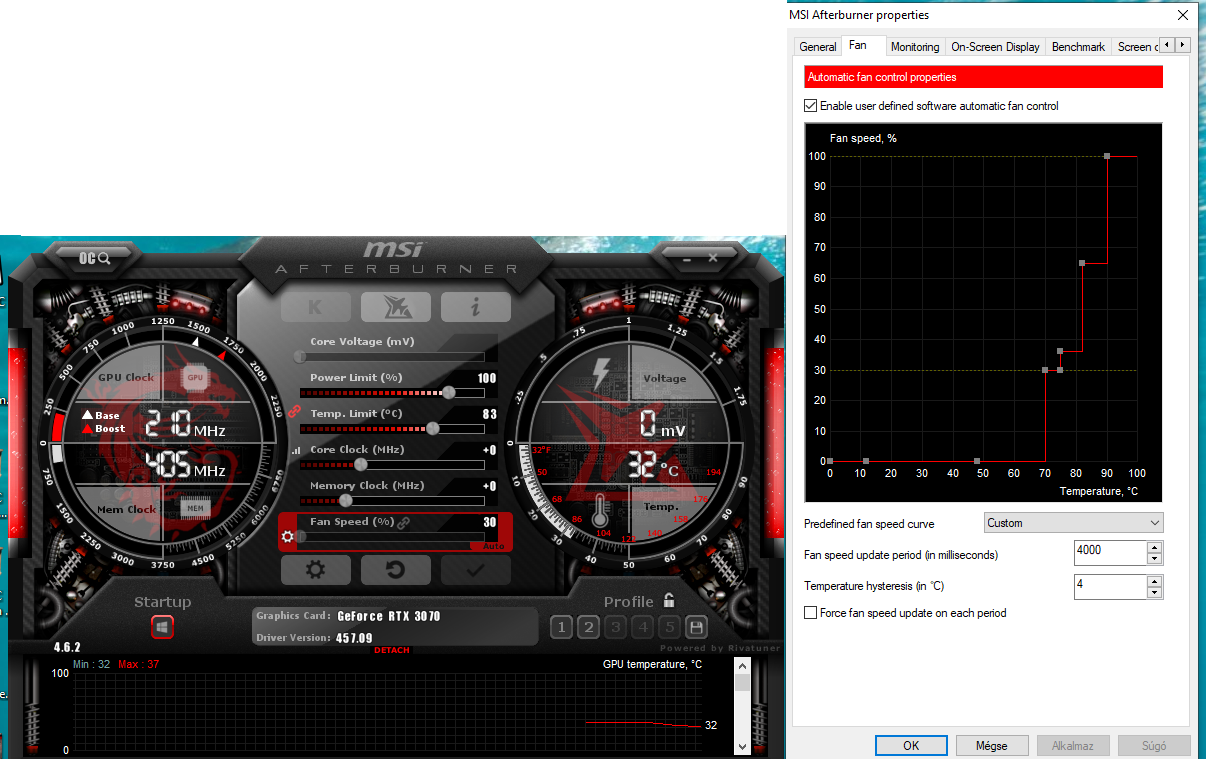Click the fan curve node at 100%
Screen dimensions: 1206x759
pyautogui.click(x=1107, y=156)
